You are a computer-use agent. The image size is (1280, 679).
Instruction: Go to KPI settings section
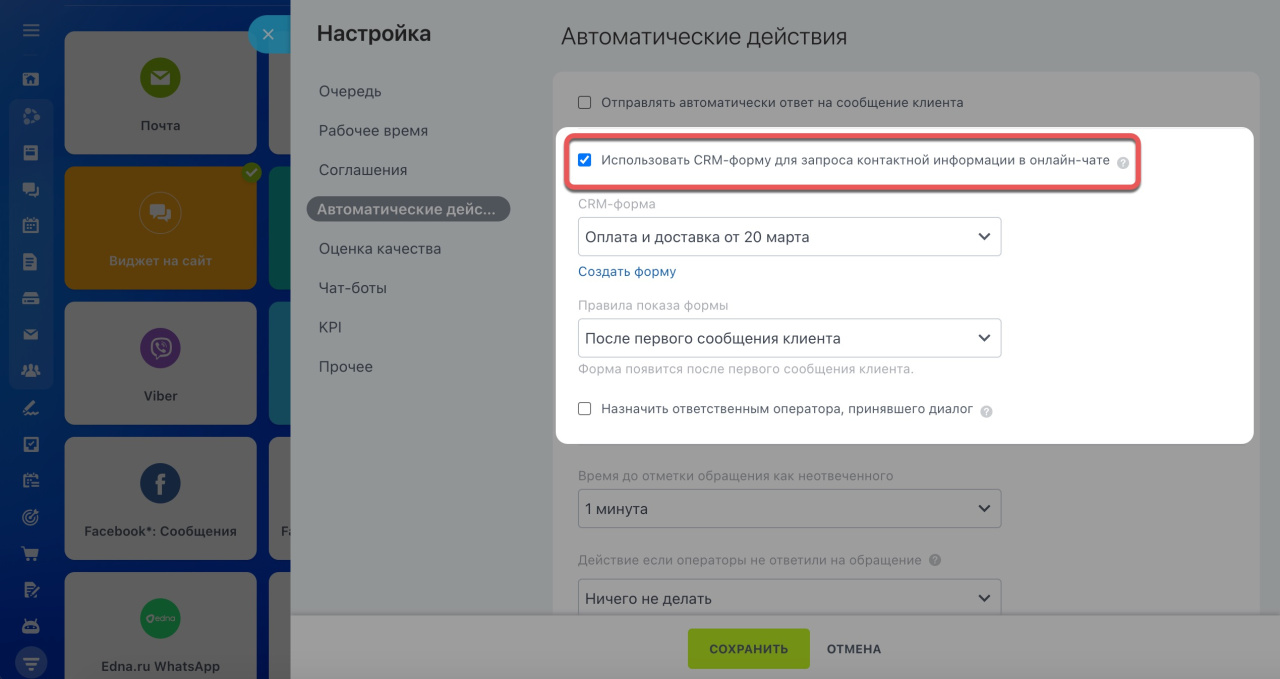click(x=331, y=327)
